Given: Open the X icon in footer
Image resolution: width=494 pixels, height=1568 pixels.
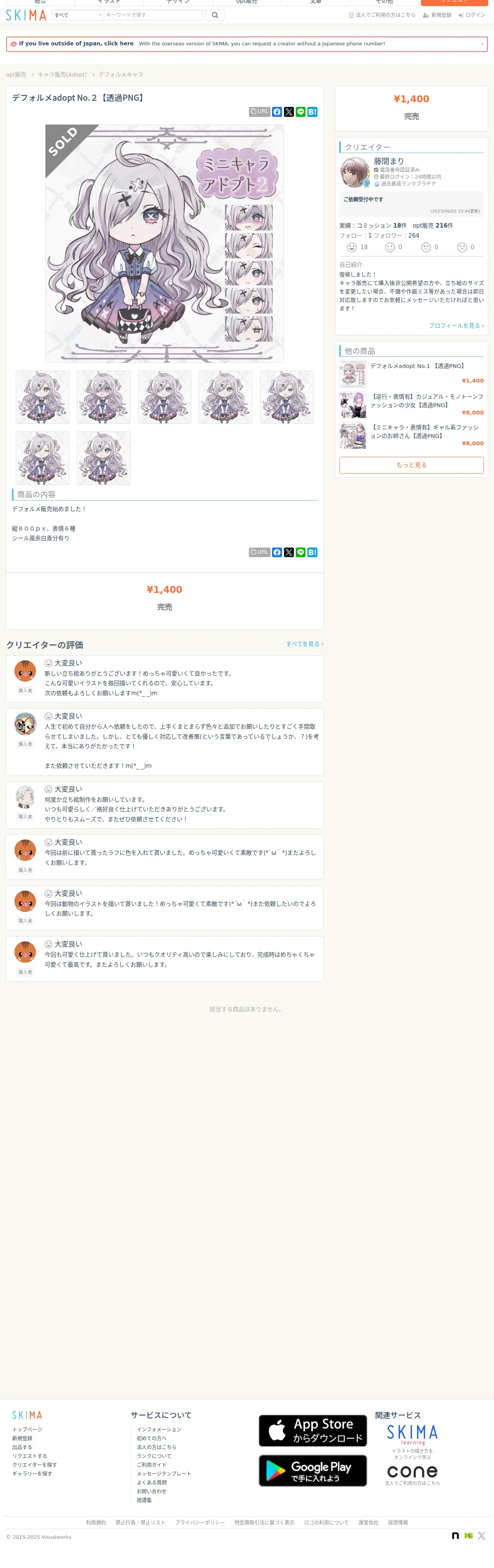Looking at the screenshot, I should (x=482, y=1536).
